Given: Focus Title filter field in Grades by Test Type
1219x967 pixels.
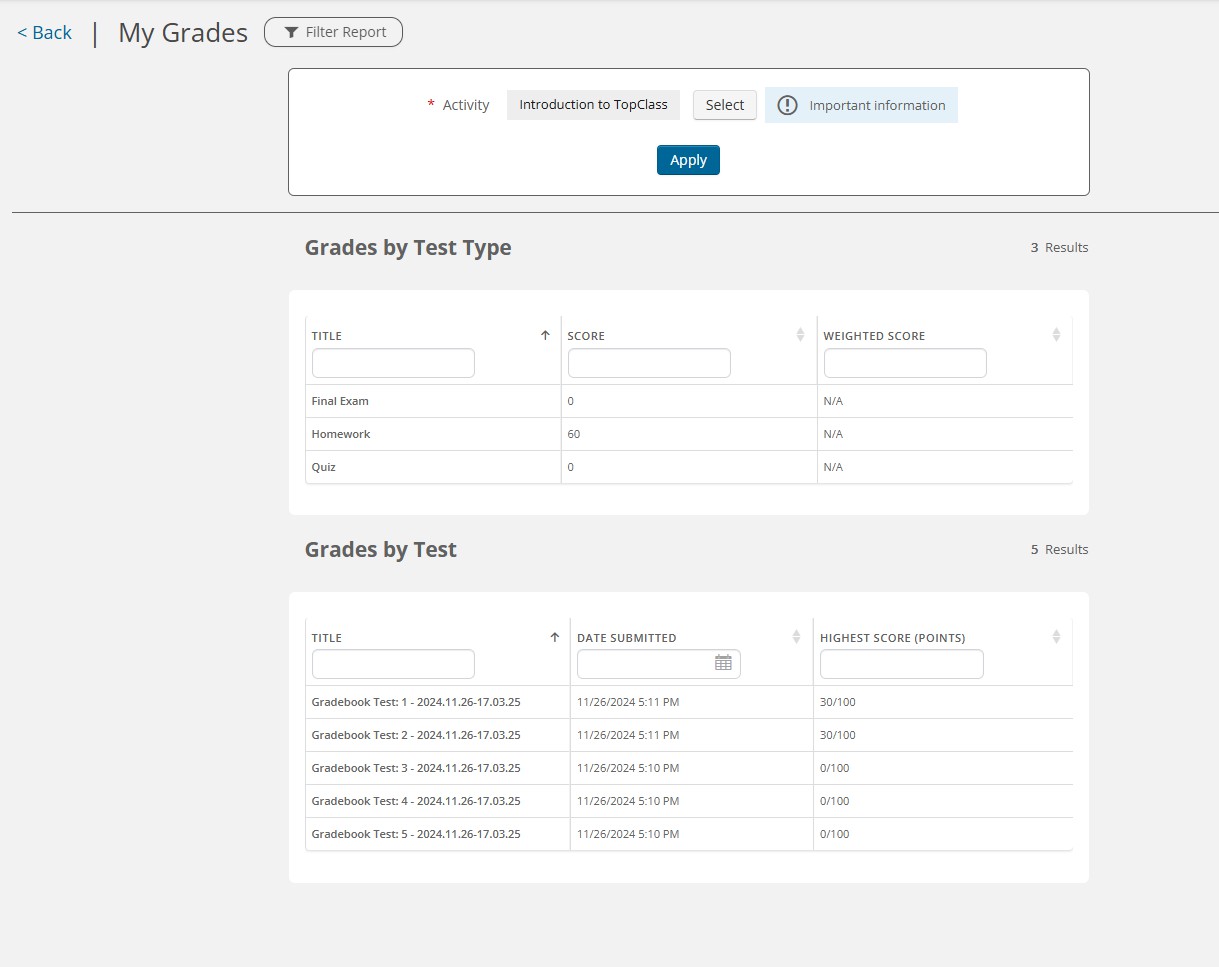Looking at the screenshot, I should click(x=393, y=363).
